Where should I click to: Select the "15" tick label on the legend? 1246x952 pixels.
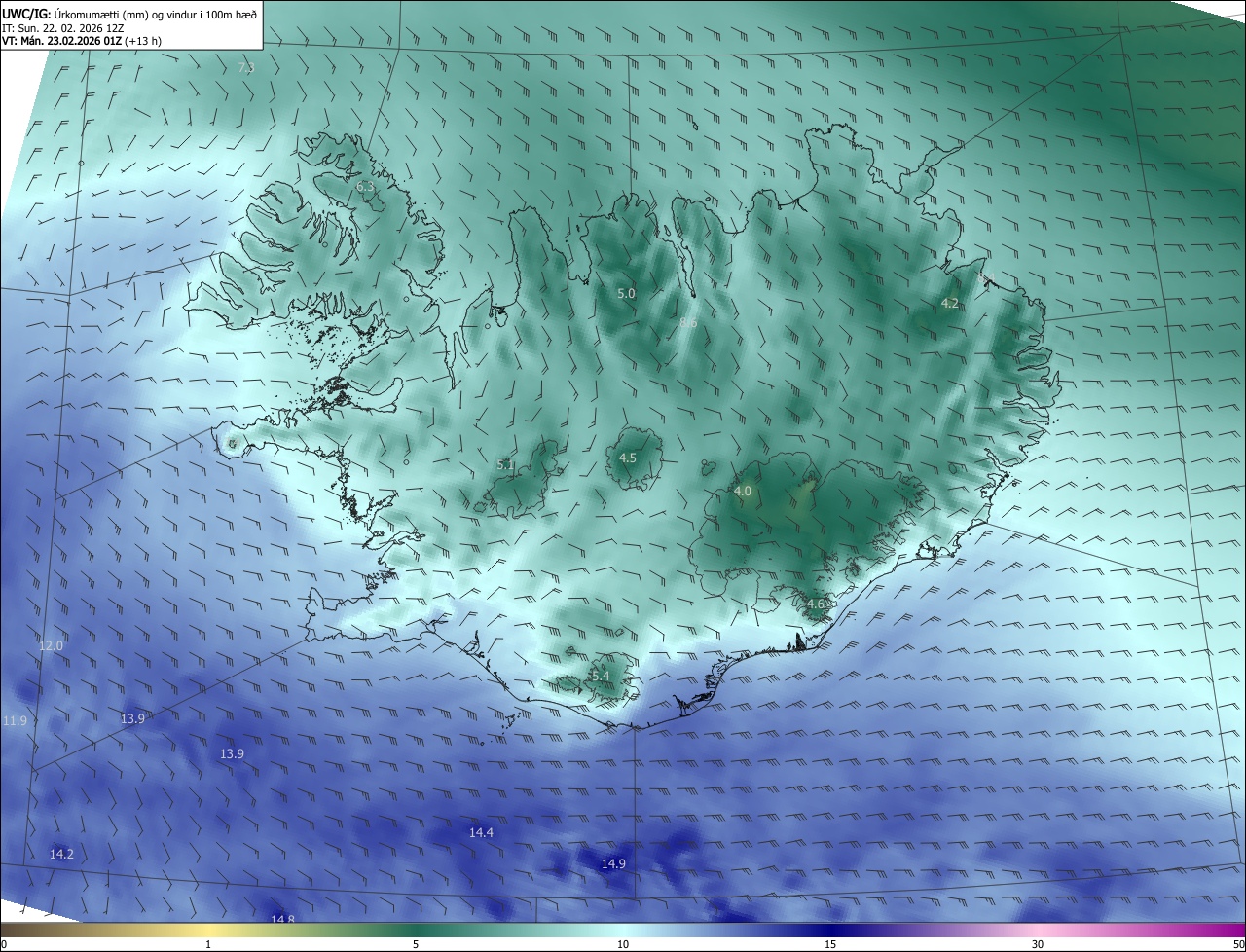click(830, 944)
